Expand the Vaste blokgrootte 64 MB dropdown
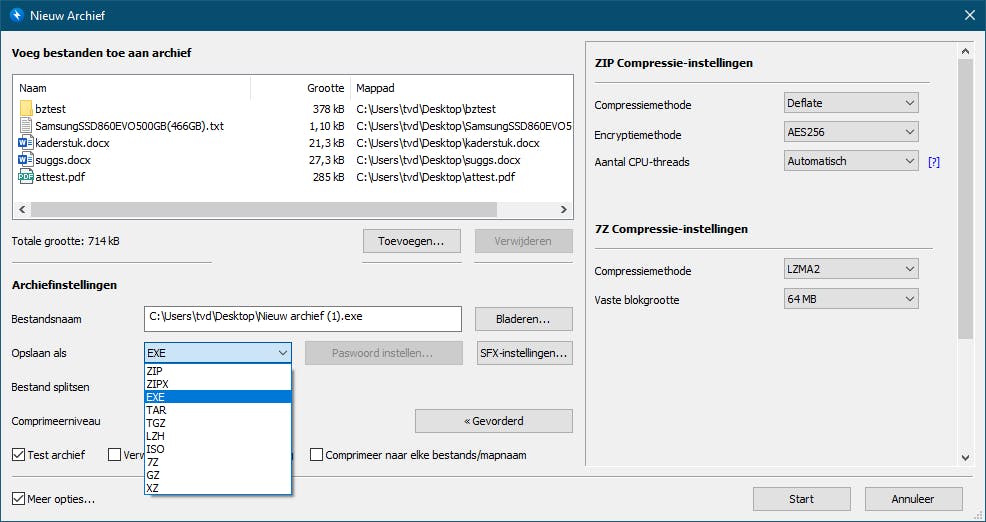The image size is (986, 522). pyautogui.click(x=851, y=299)
